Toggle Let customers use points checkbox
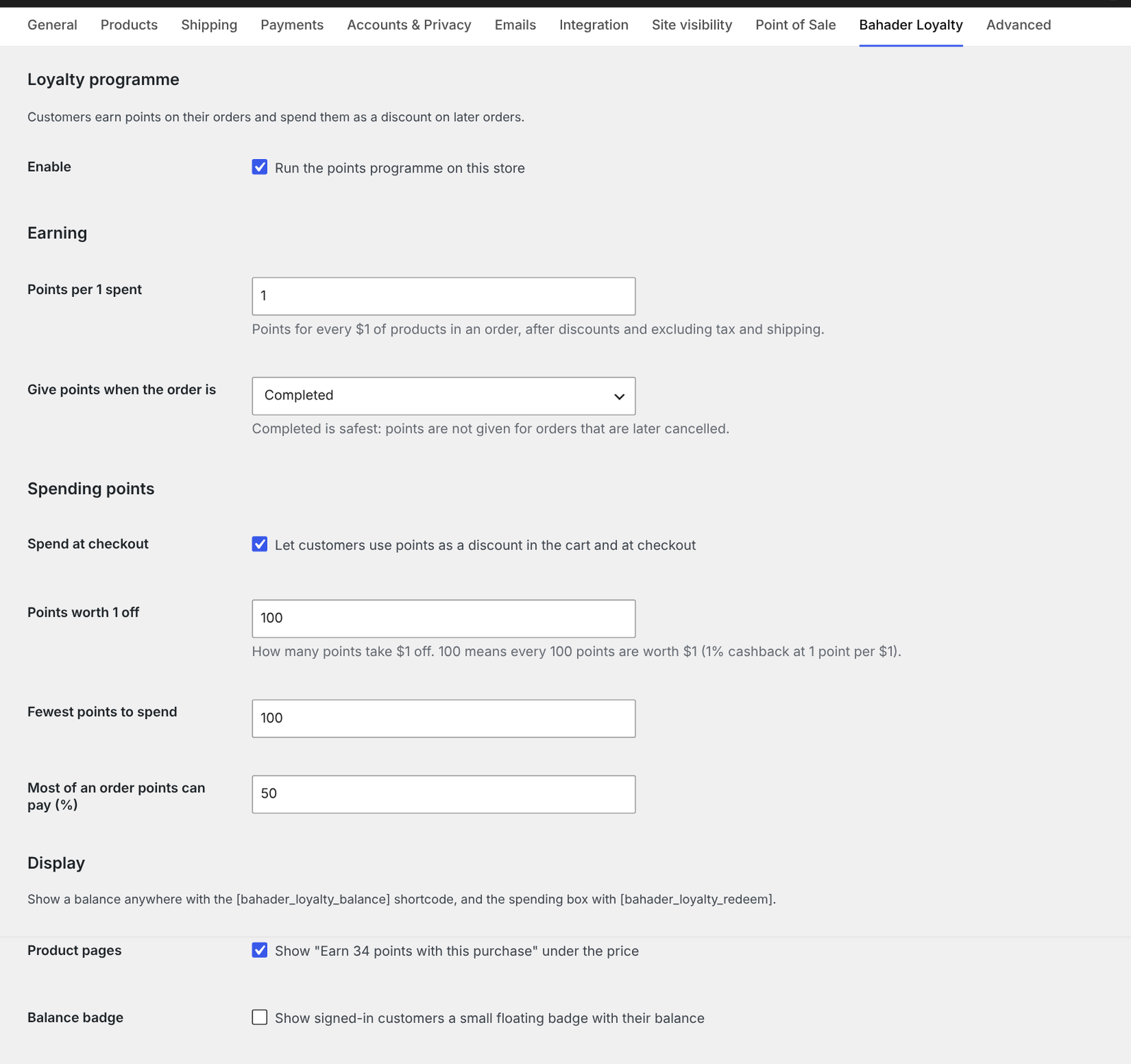The width and height of the screenshot is (1131, 1064). pyautogui.click(x=259, y=544)
